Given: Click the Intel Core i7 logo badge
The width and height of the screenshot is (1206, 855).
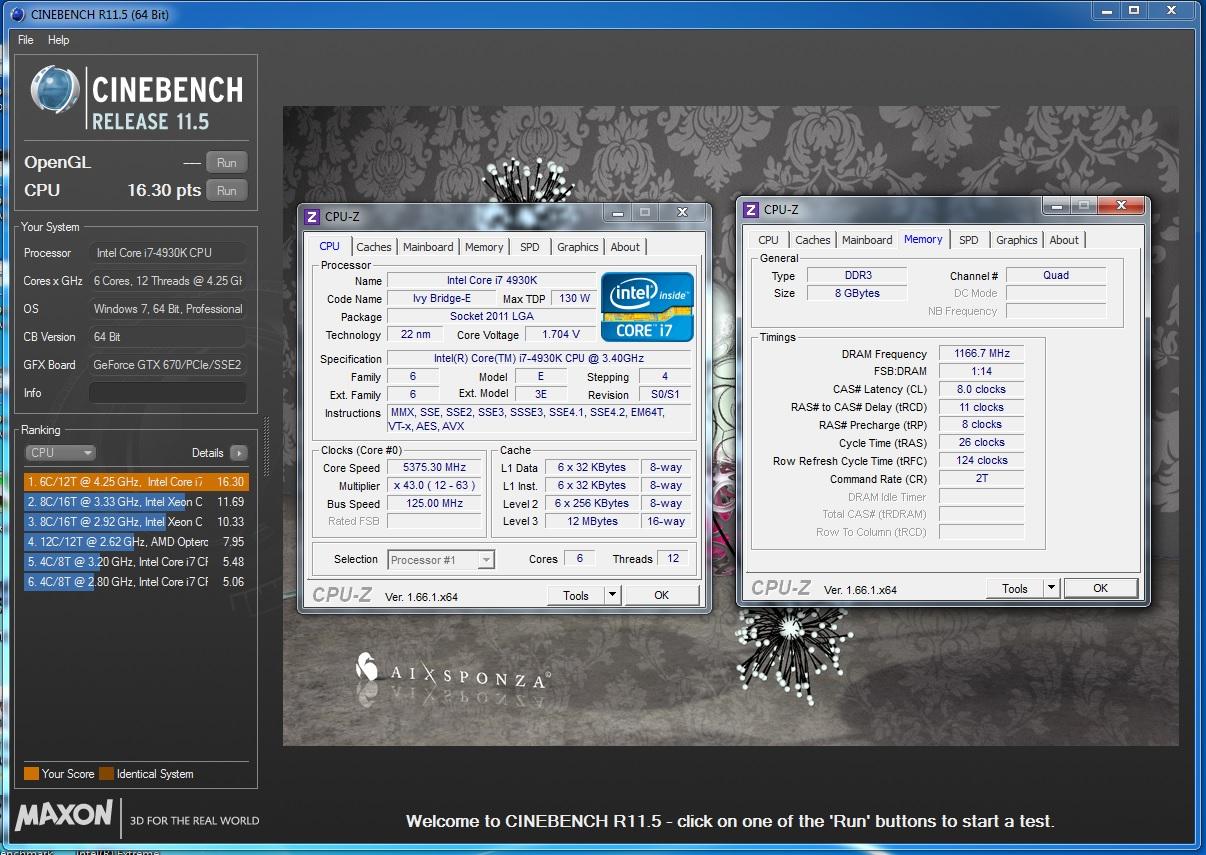Looking at the screenshot, I should (x=647, y=307).
